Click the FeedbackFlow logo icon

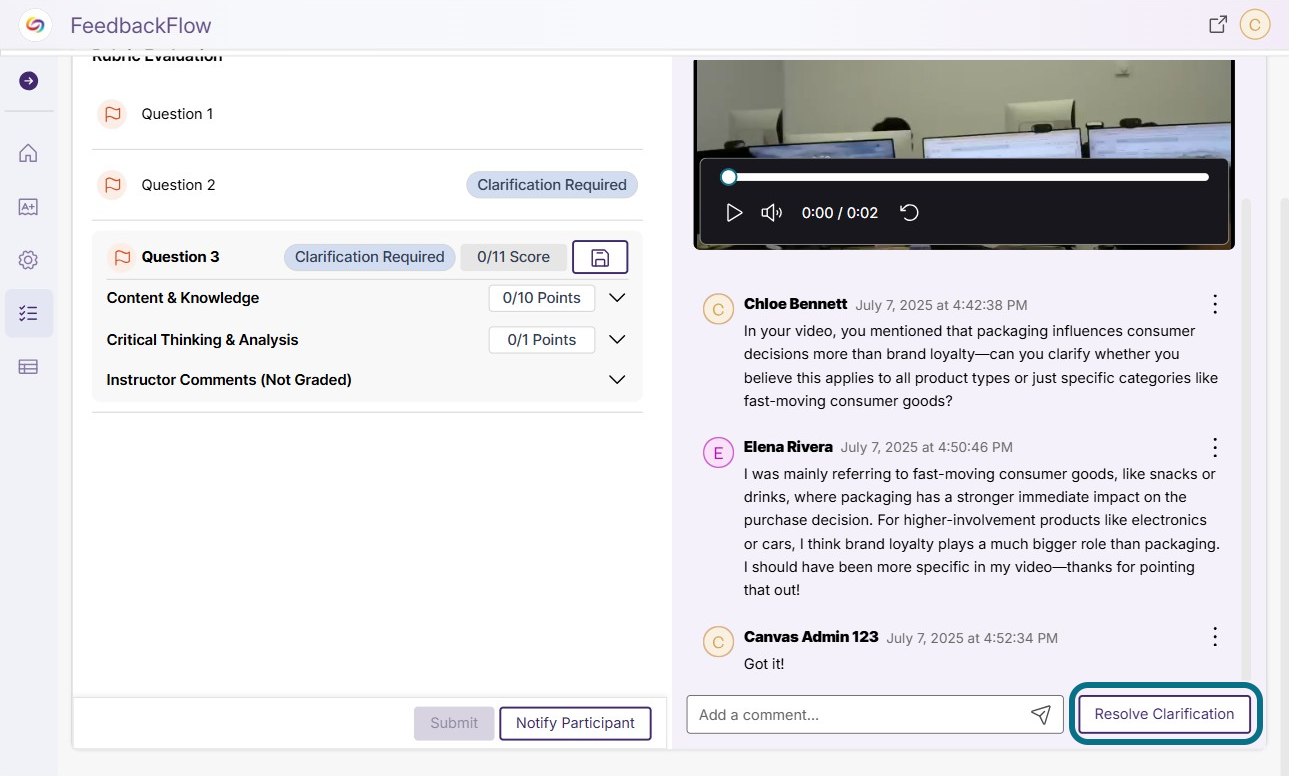point(35,25)
